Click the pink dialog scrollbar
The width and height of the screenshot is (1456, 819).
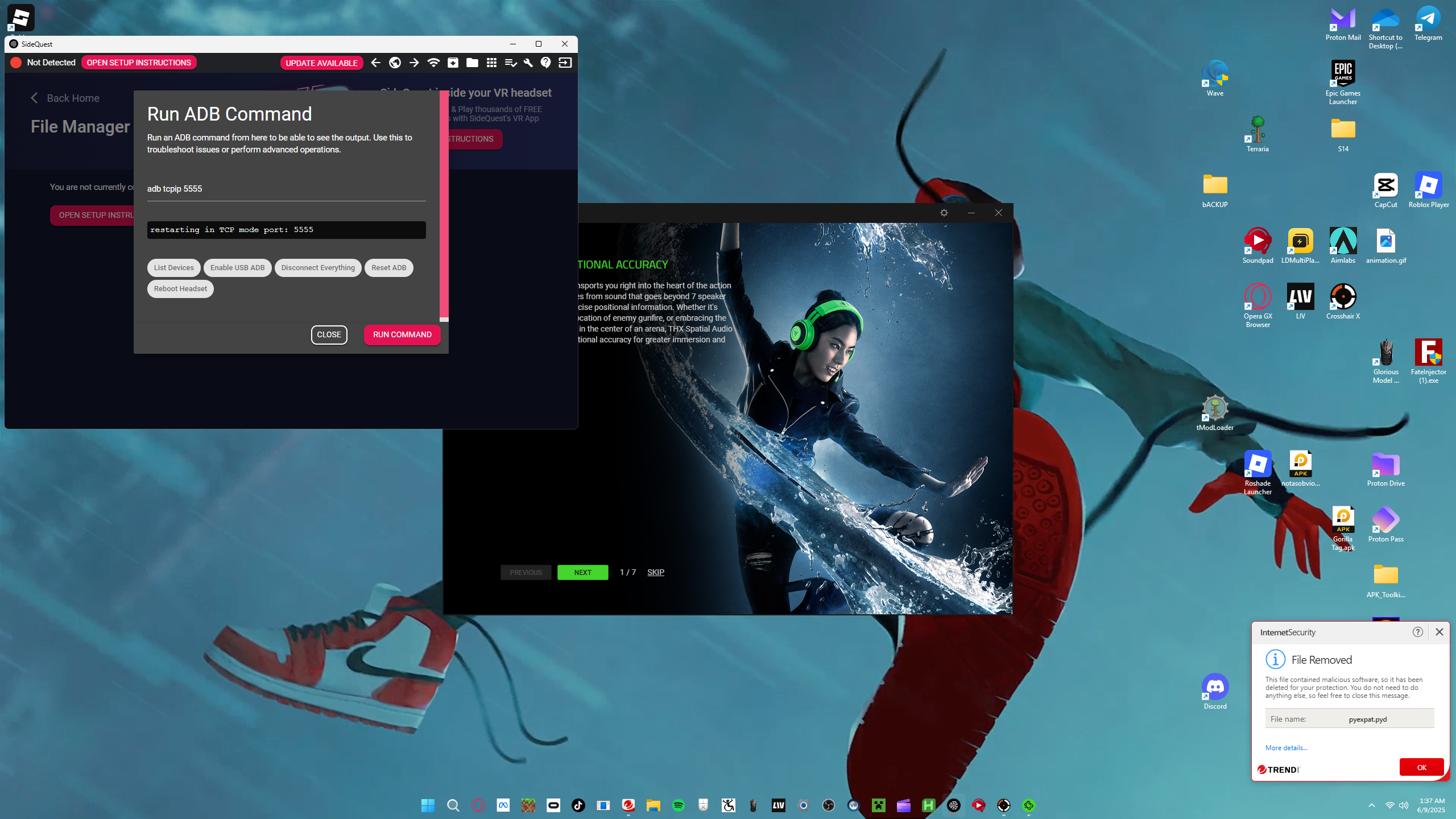[x=444, y=205]
